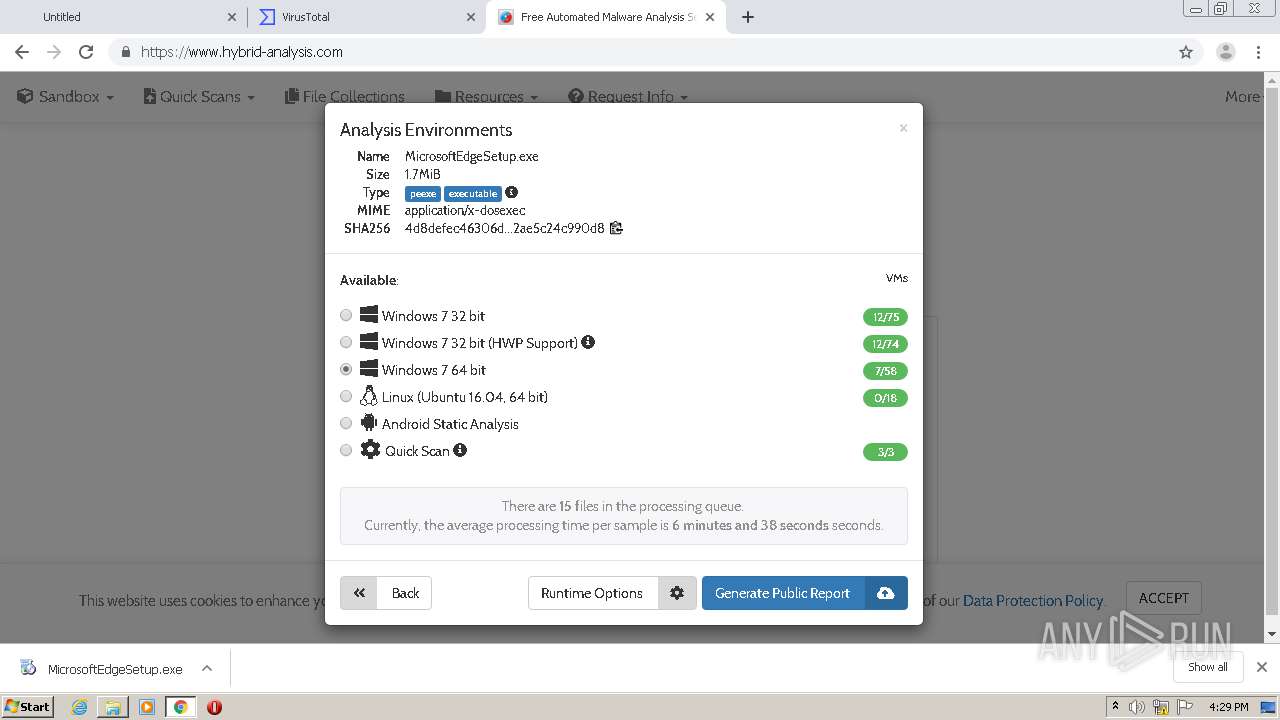The image size is (1280, 720).
Task: Click Chrome icon in taskbar
Action: [x=181, y=707]
